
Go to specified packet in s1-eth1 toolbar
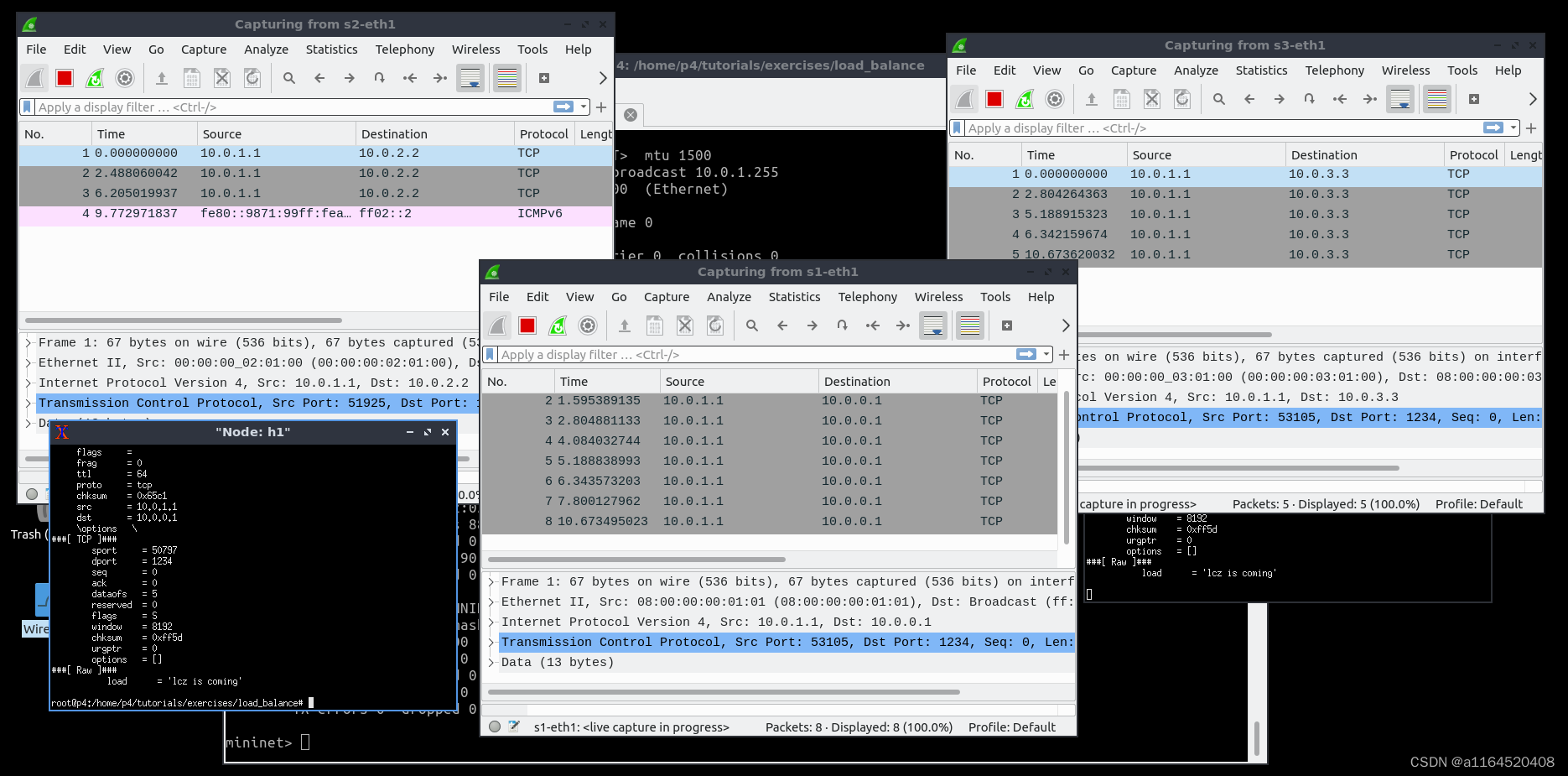pos(843,326)
